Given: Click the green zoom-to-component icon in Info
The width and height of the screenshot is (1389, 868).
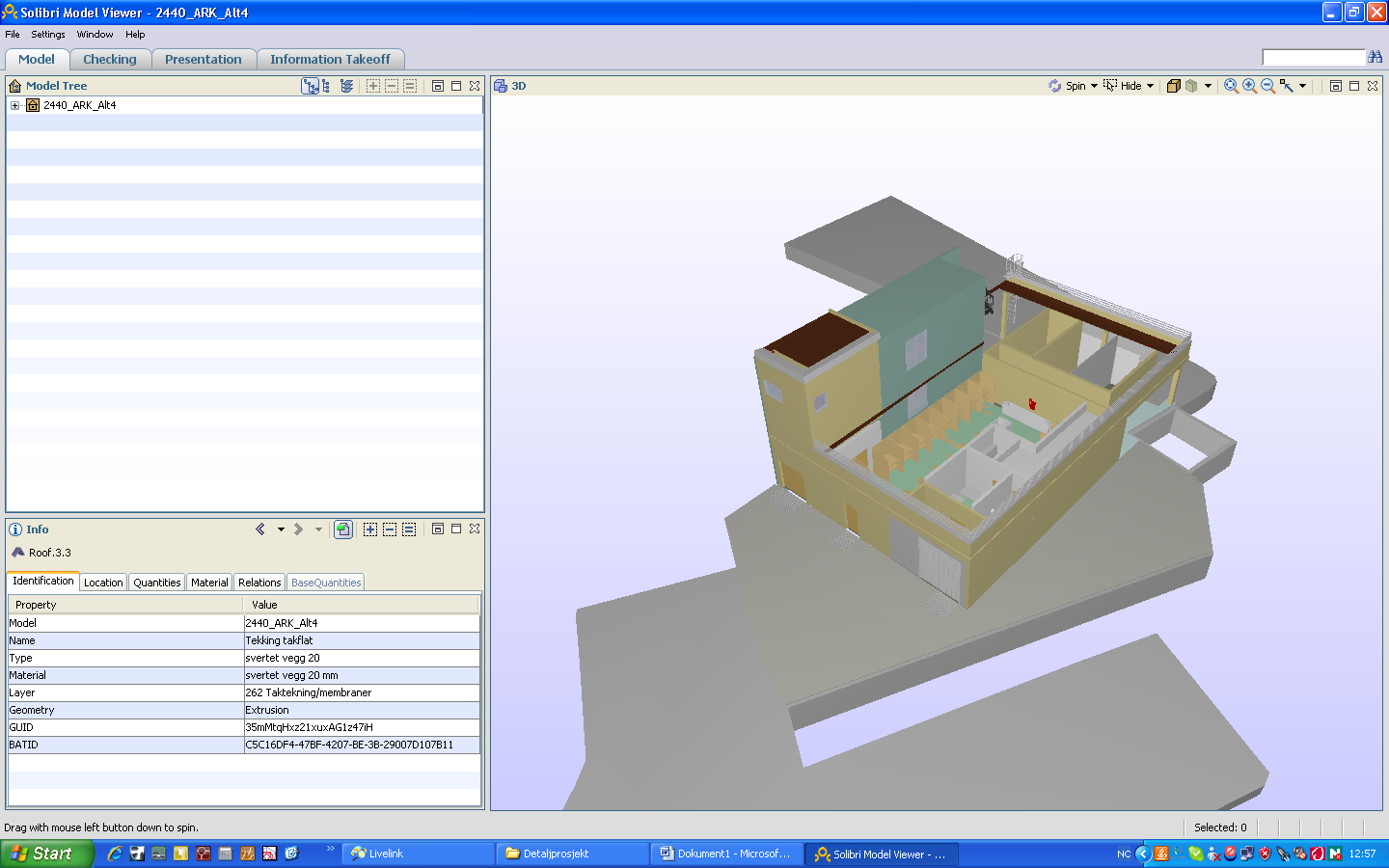Looking at the screenshot, I should click(x=342, y=529).
